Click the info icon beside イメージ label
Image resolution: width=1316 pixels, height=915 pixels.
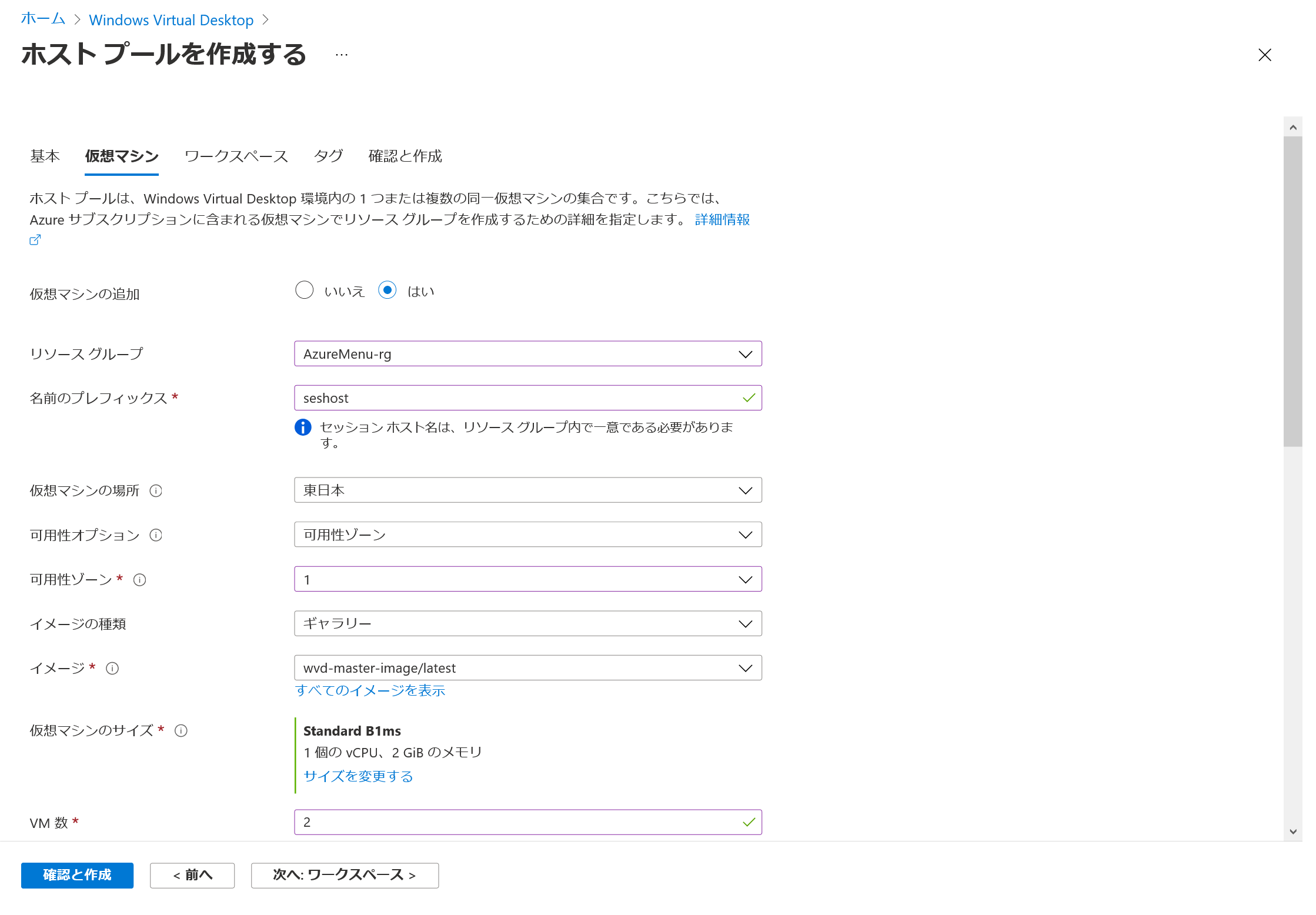click(x=112, y=669)
